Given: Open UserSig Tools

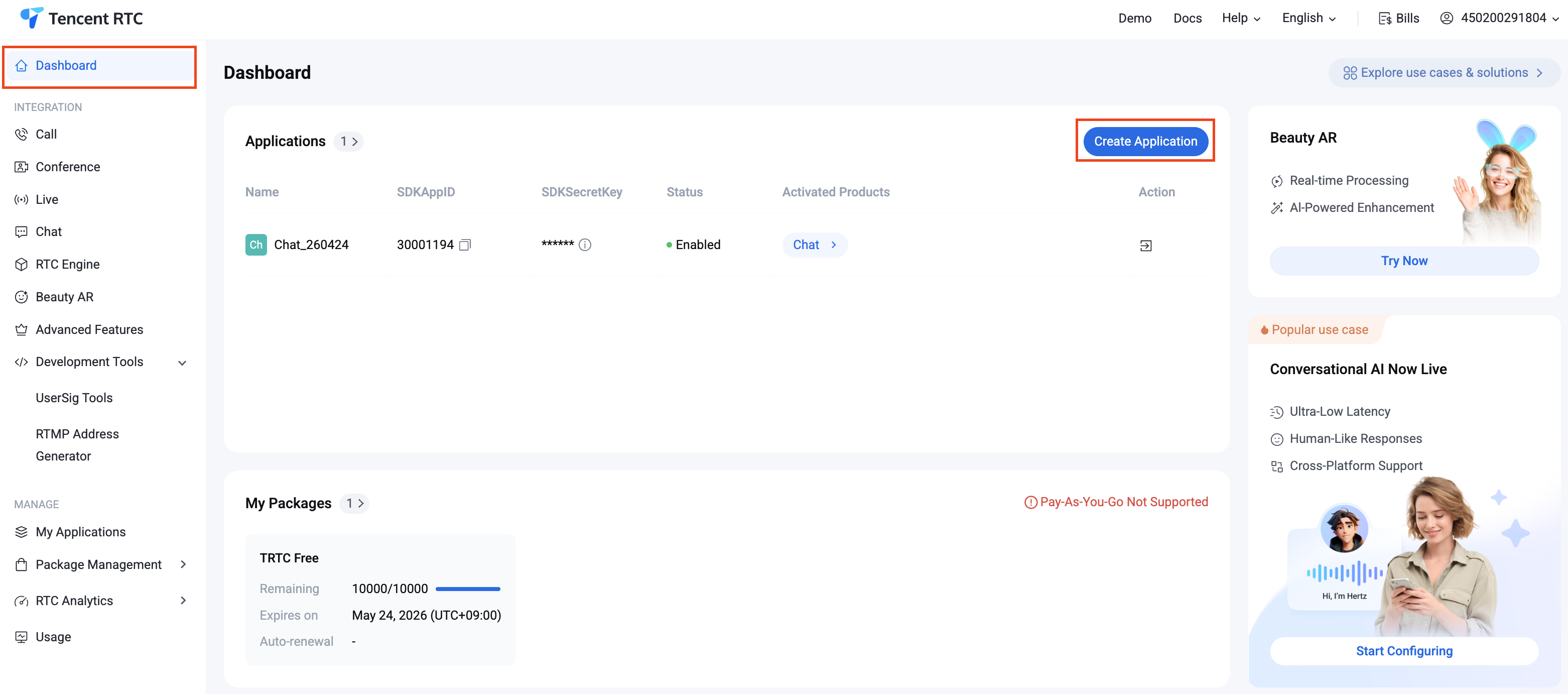Looking at the screenshot, I should (x=74, y=398).
